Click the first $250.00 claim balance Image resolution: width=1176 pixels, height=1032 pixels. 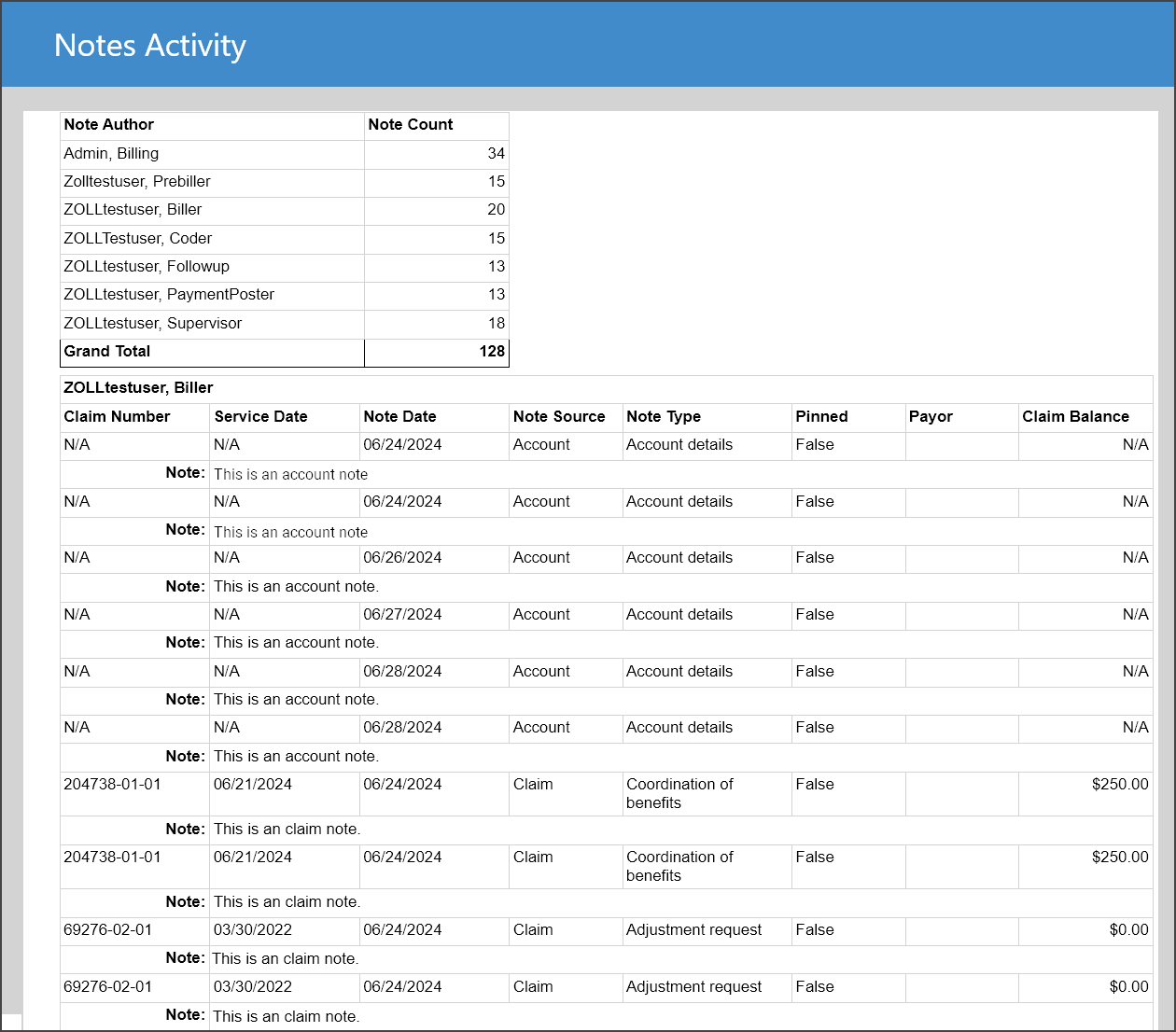click(x=1120, y=785)
